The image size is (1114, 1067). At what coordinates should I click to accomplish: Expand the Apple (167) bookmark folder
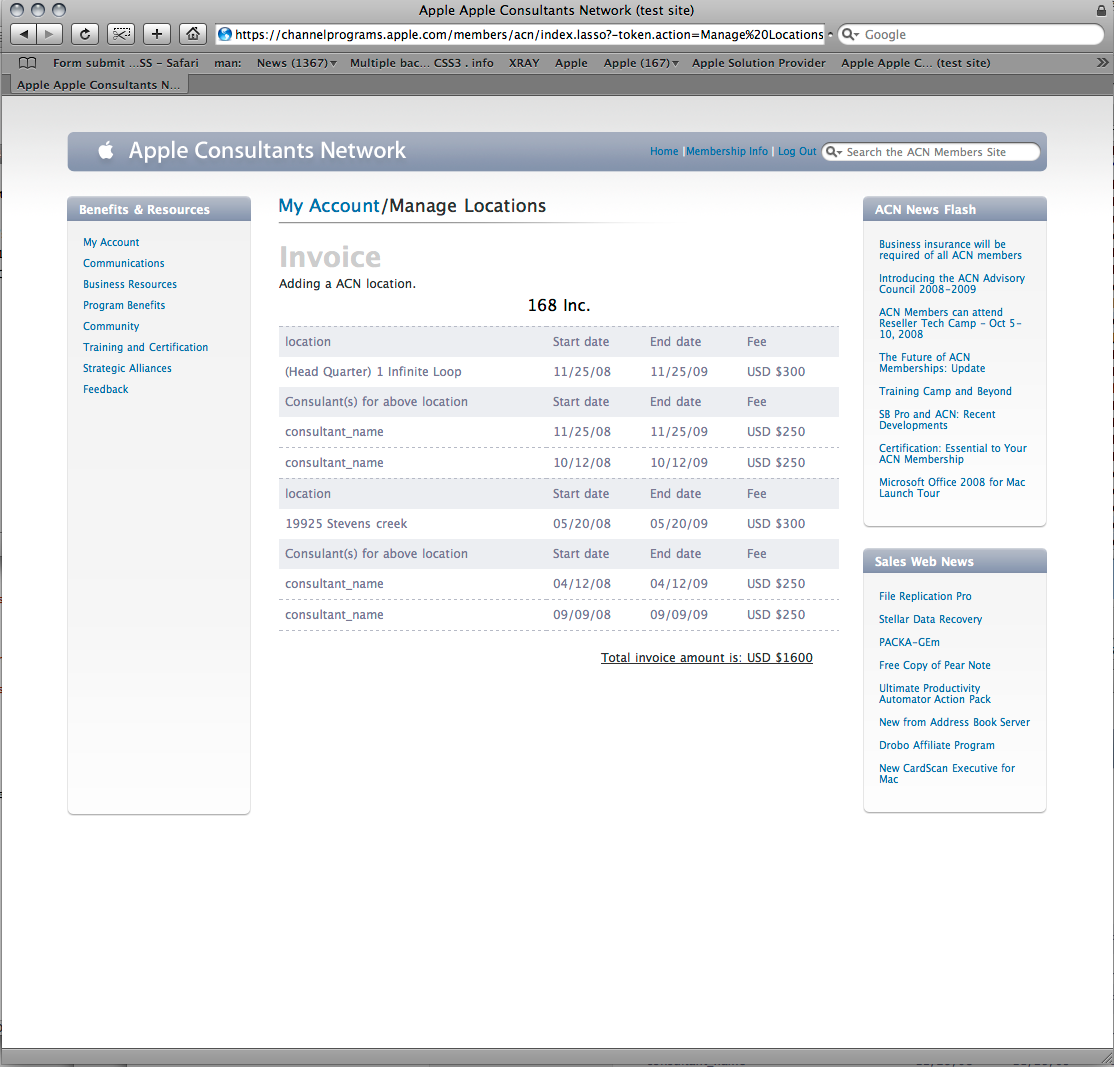tap(641, 63)
